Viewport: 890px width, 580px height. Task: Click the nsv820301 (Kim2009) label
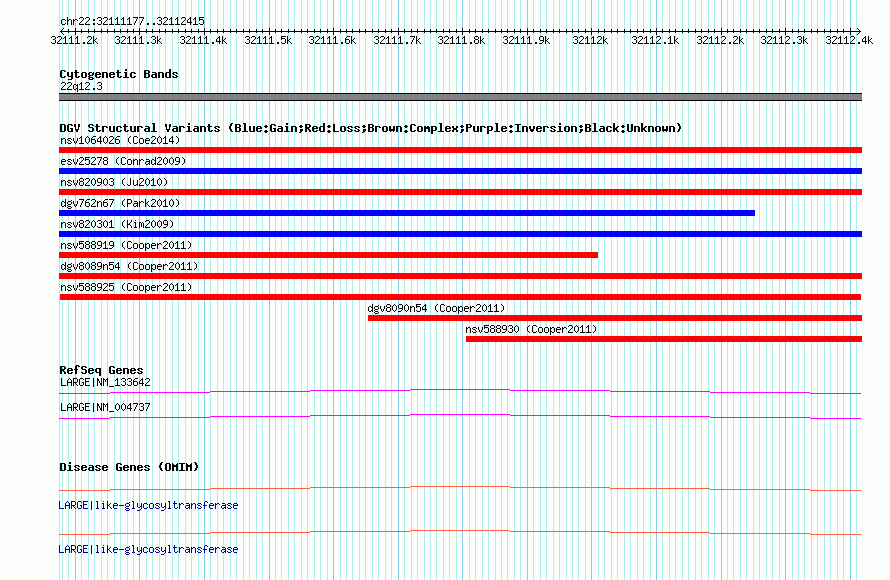point(117,224)
